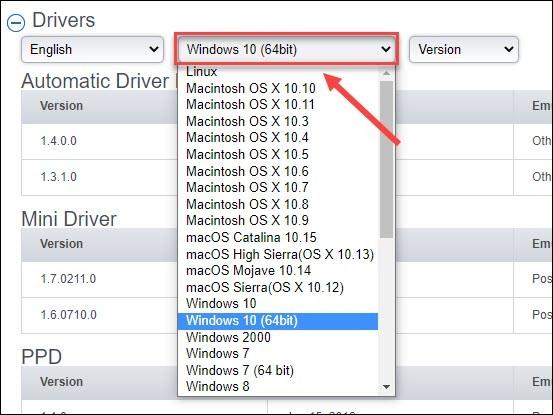Click the list scrollbar up arrow

387,73
